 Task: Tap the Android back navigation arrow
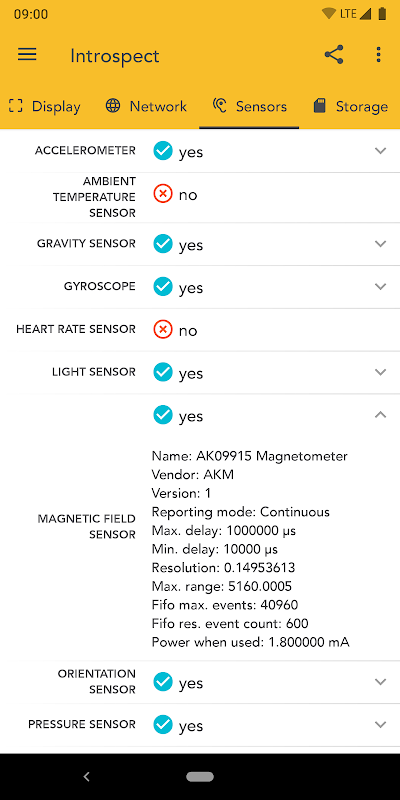point(87,777)
